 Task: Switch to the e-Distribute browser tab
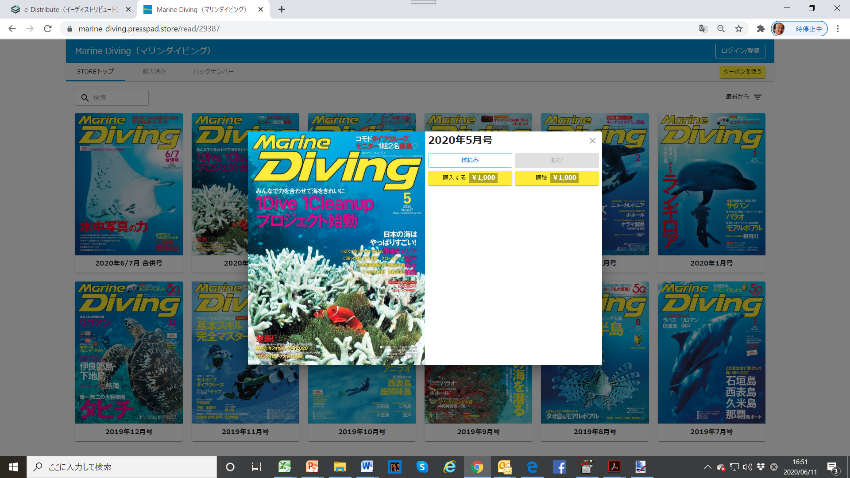tap(65, 9)
